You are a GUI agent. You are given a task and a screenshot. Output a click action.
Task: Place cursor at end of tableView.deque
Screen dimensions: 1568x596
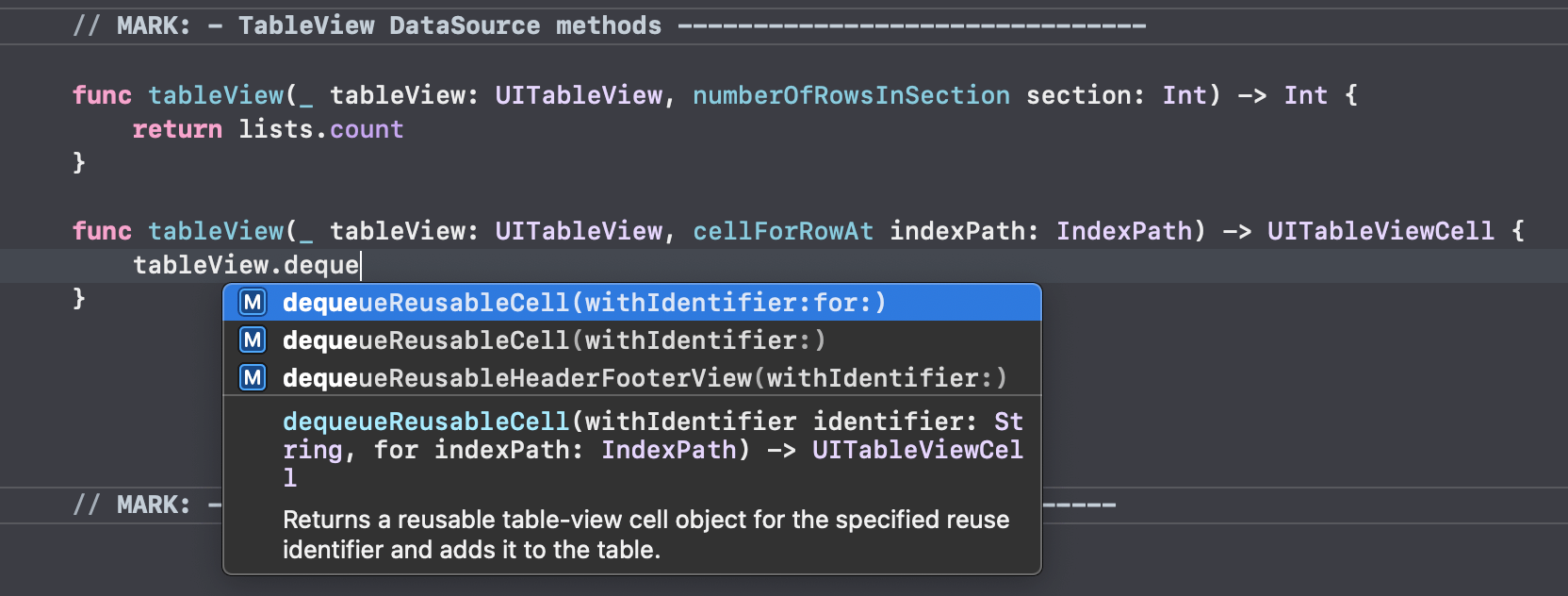point(360,265)
